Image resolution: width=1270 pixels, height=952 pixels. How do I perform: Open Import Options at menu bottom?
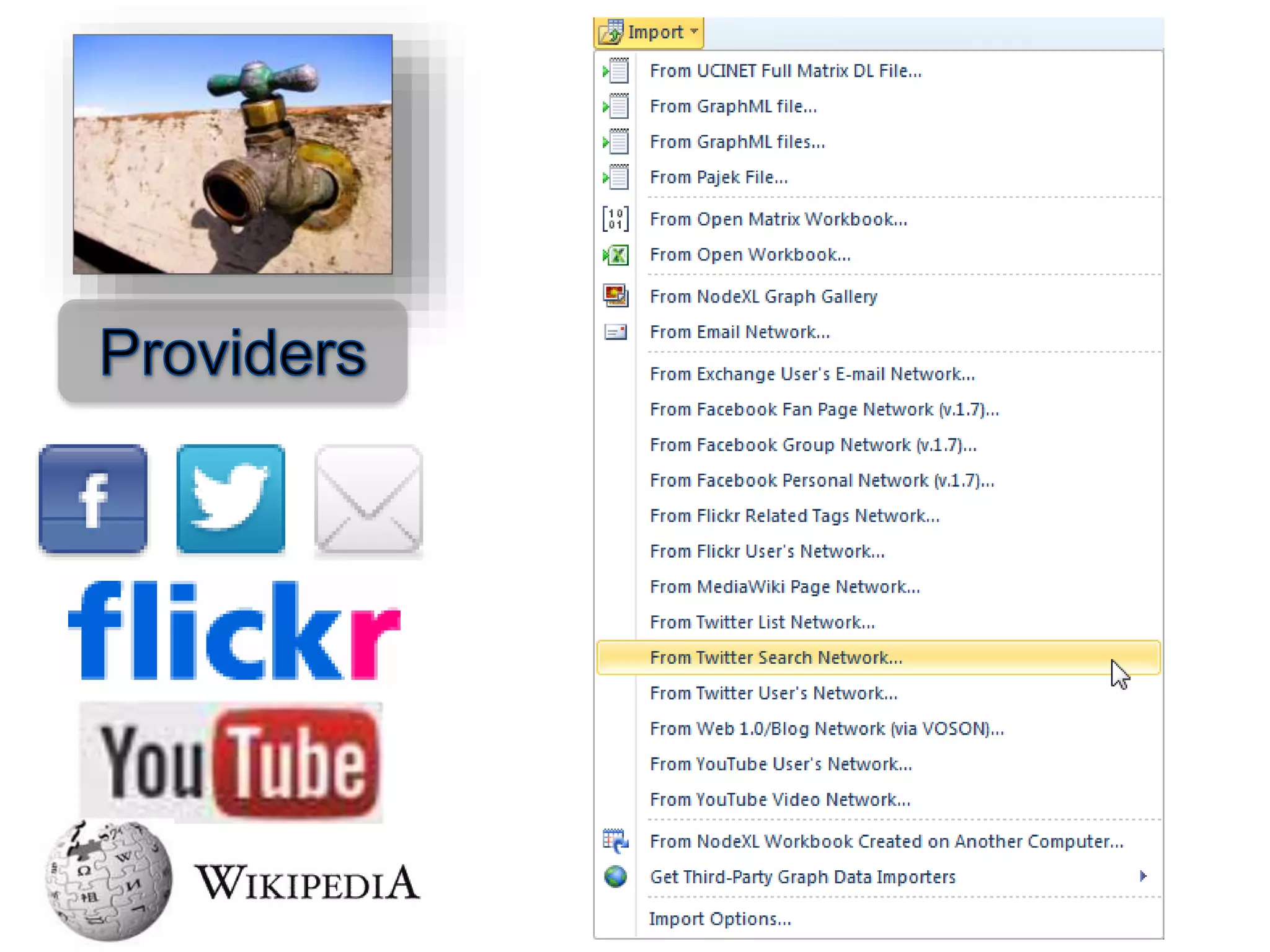(720, 919)
